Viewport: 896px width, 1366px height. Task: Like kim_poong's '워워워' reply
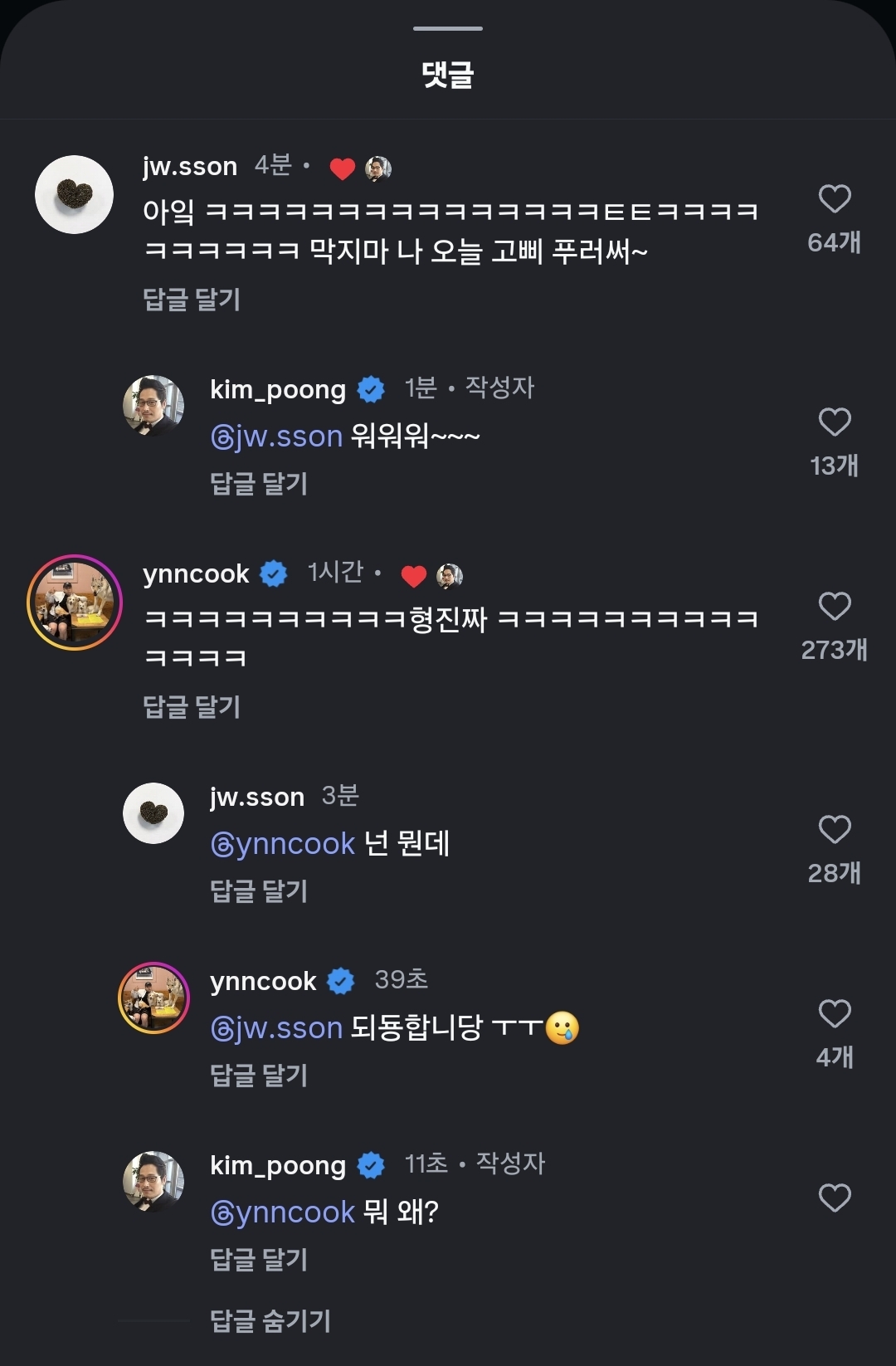point(834,422)
